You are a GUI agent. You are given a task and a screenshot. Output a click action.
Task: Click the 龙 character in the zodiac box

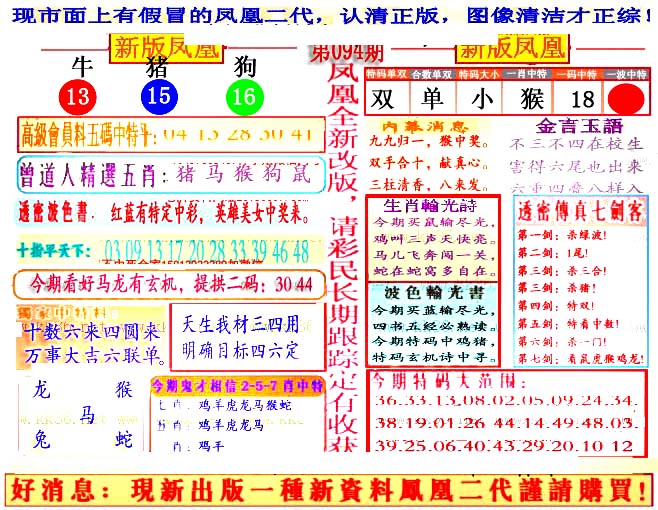click(x=42, y=390)
